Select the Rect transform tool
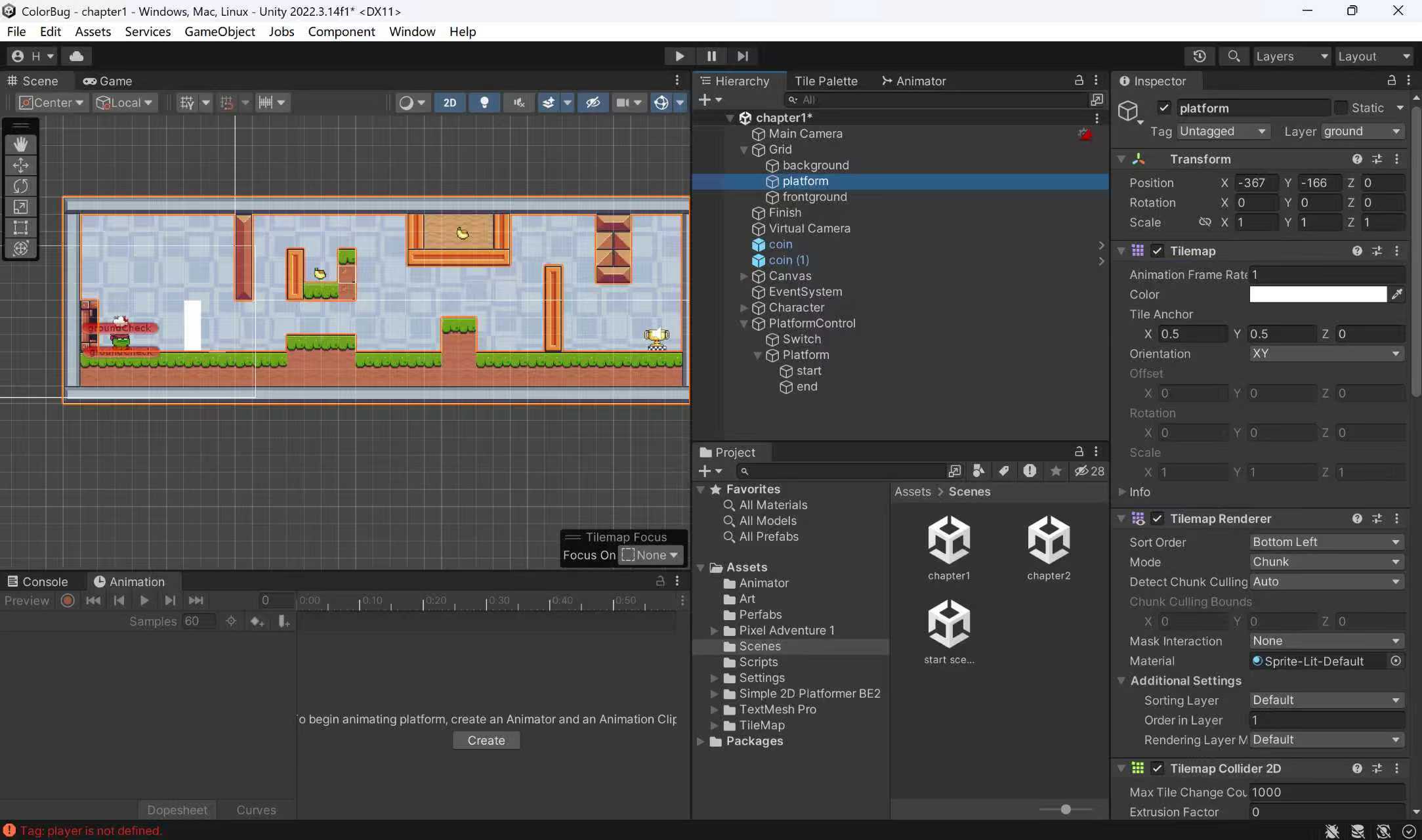1422x840 pixels. tap(20, 228)
